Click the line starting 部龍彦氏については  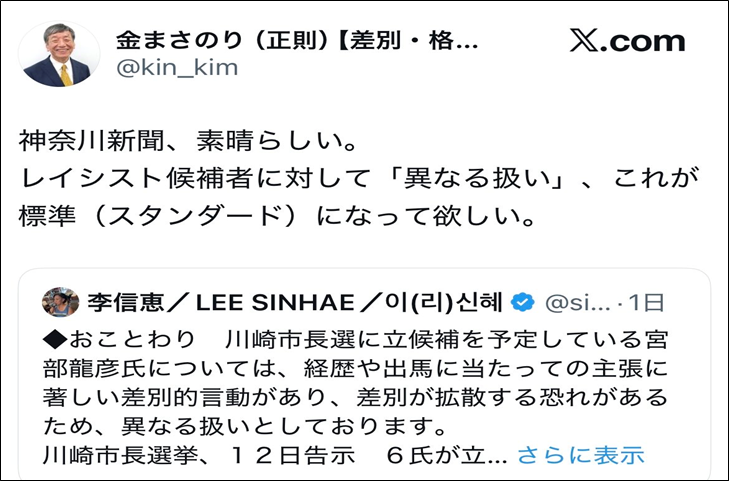355,366
